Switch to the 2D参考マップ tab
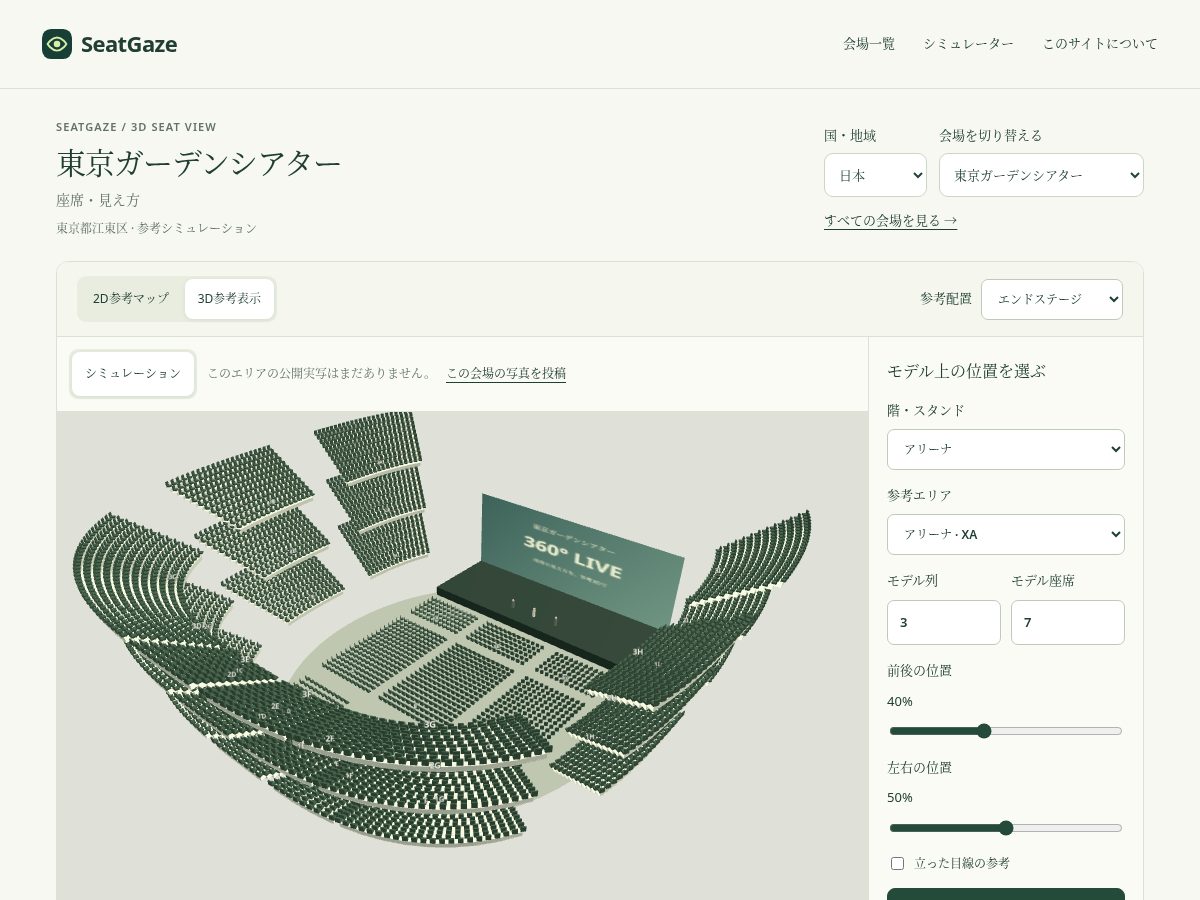 [x=131, y=299]
